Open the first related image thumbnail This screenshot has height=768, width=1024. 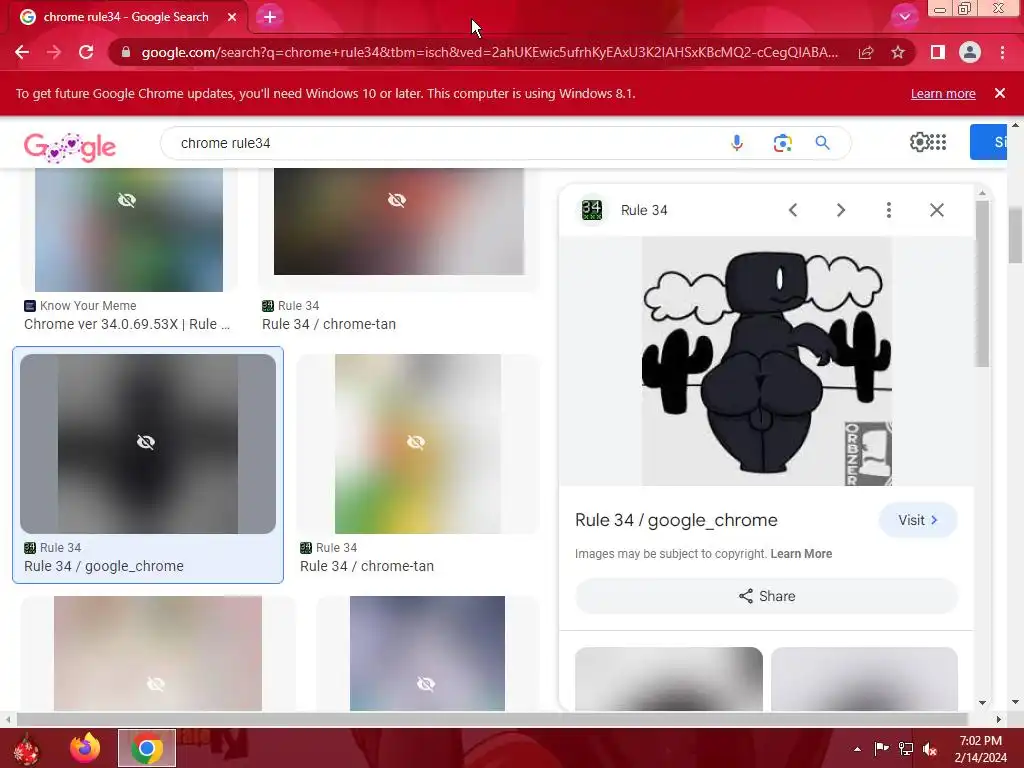pos(669,679)
